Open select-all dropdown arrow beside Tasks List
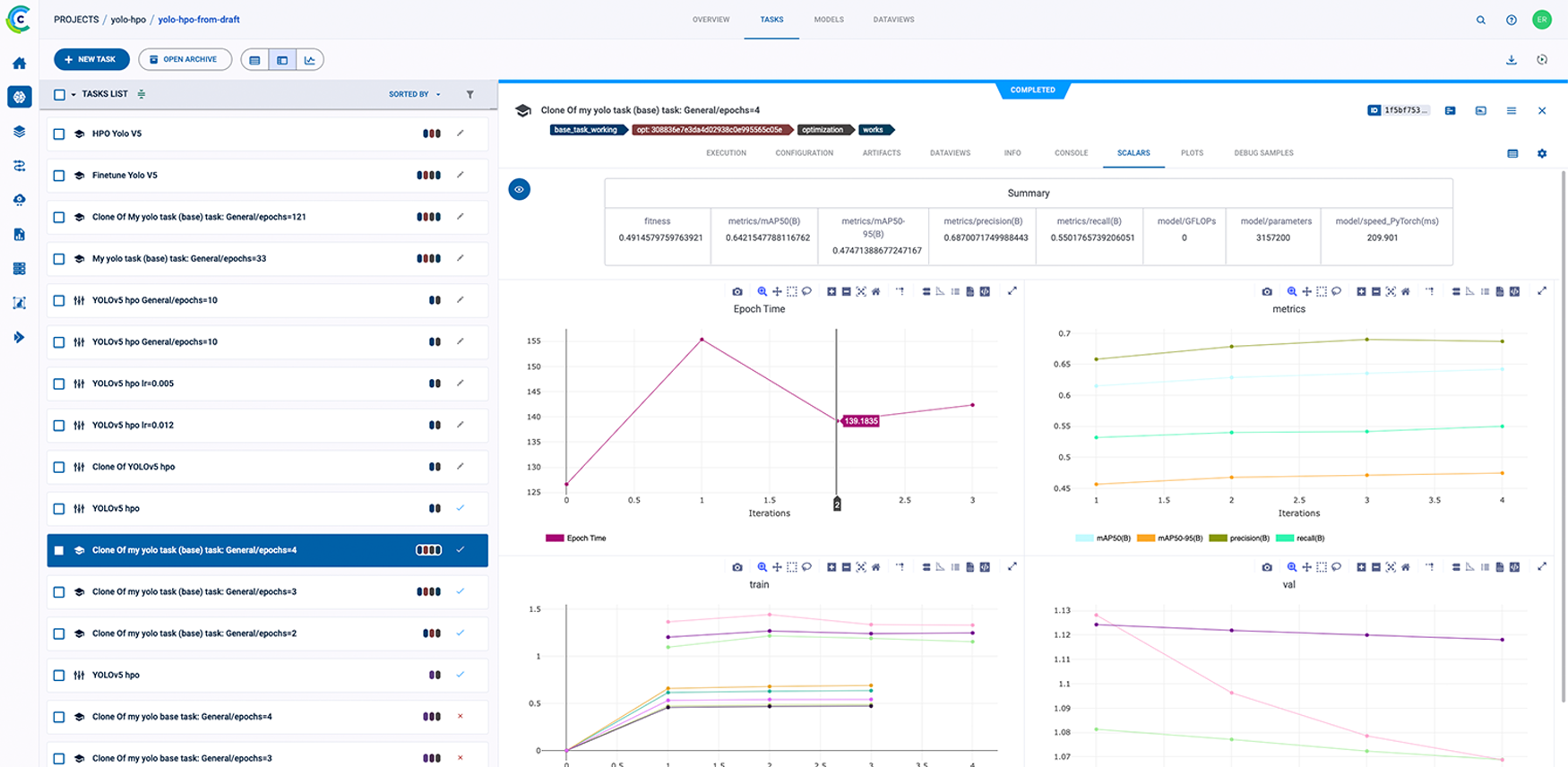The width and height of the screenshot is (1568, 767). [73, 94]
